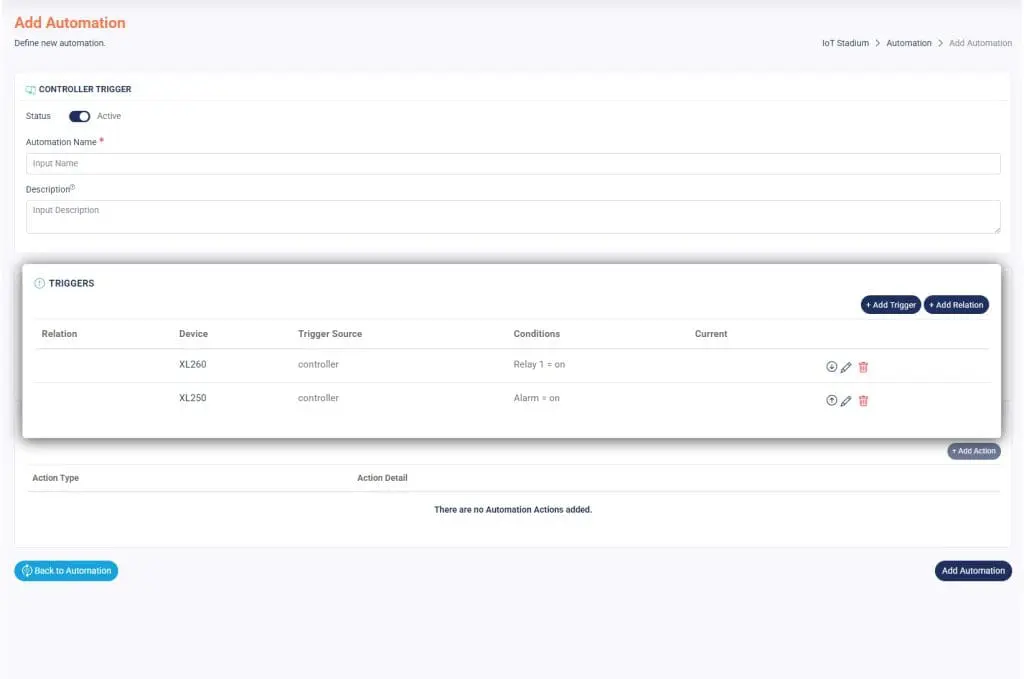The width and height of the screenshot is (1024, 679).
Task: Delete the XL260 trigger using trash icon
Action: 863,367
